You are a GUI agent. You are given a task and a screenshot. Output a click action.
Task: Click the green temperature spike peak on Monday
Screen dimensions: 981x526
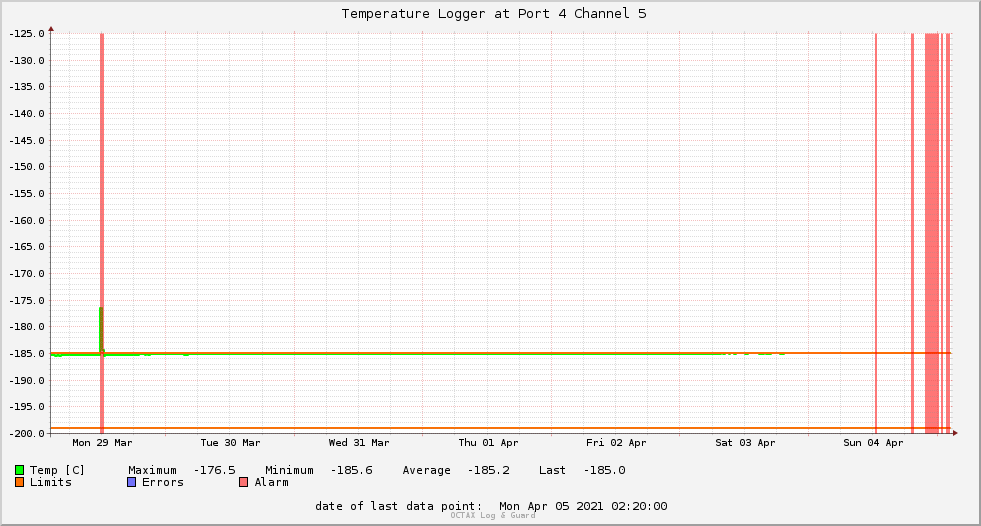(101, 309)
